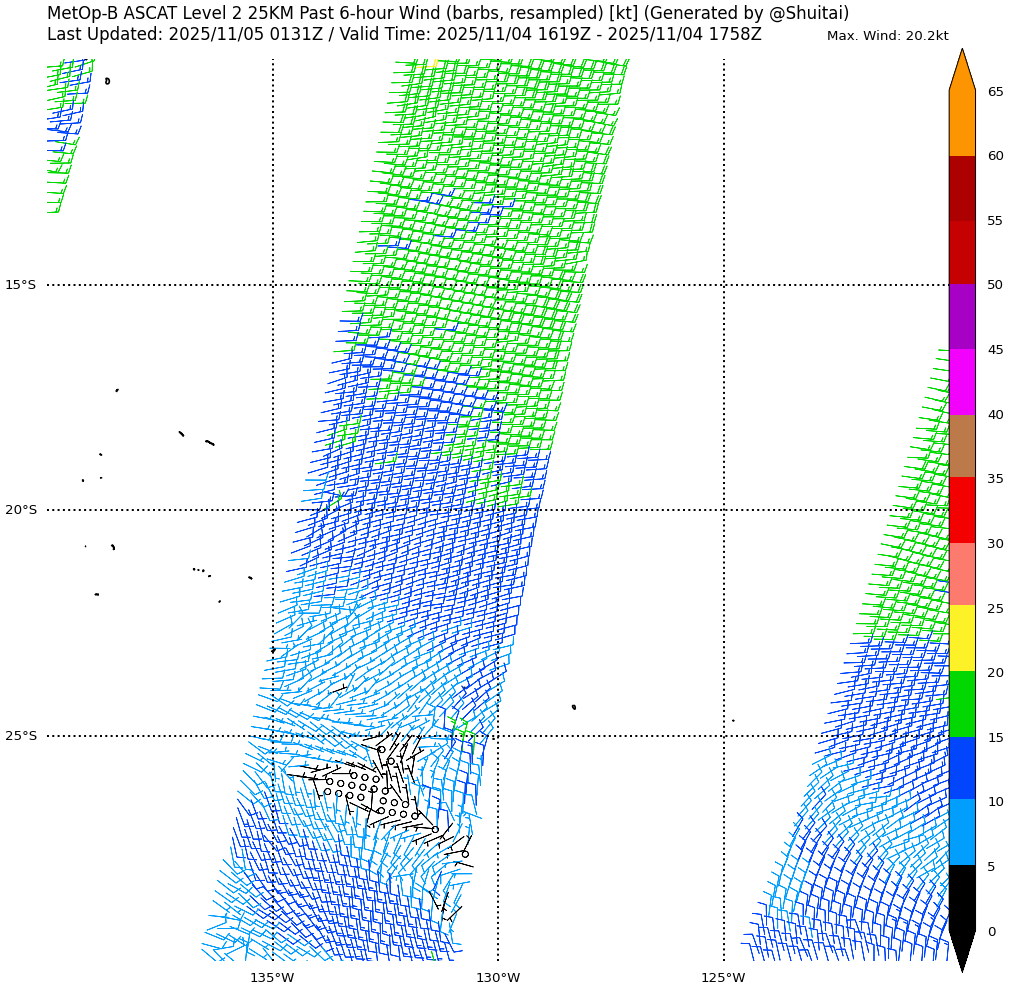The height and width of the screenshot is (989, 1009).
Task: Click the MetOp-B ASCAT title line
Action: (447, 13)
